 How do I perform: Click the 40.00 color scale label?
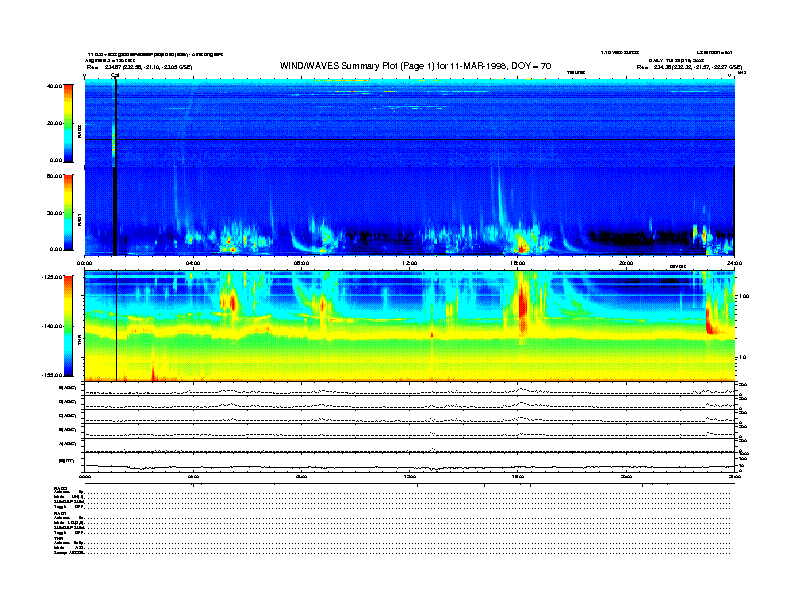(54, 86)
